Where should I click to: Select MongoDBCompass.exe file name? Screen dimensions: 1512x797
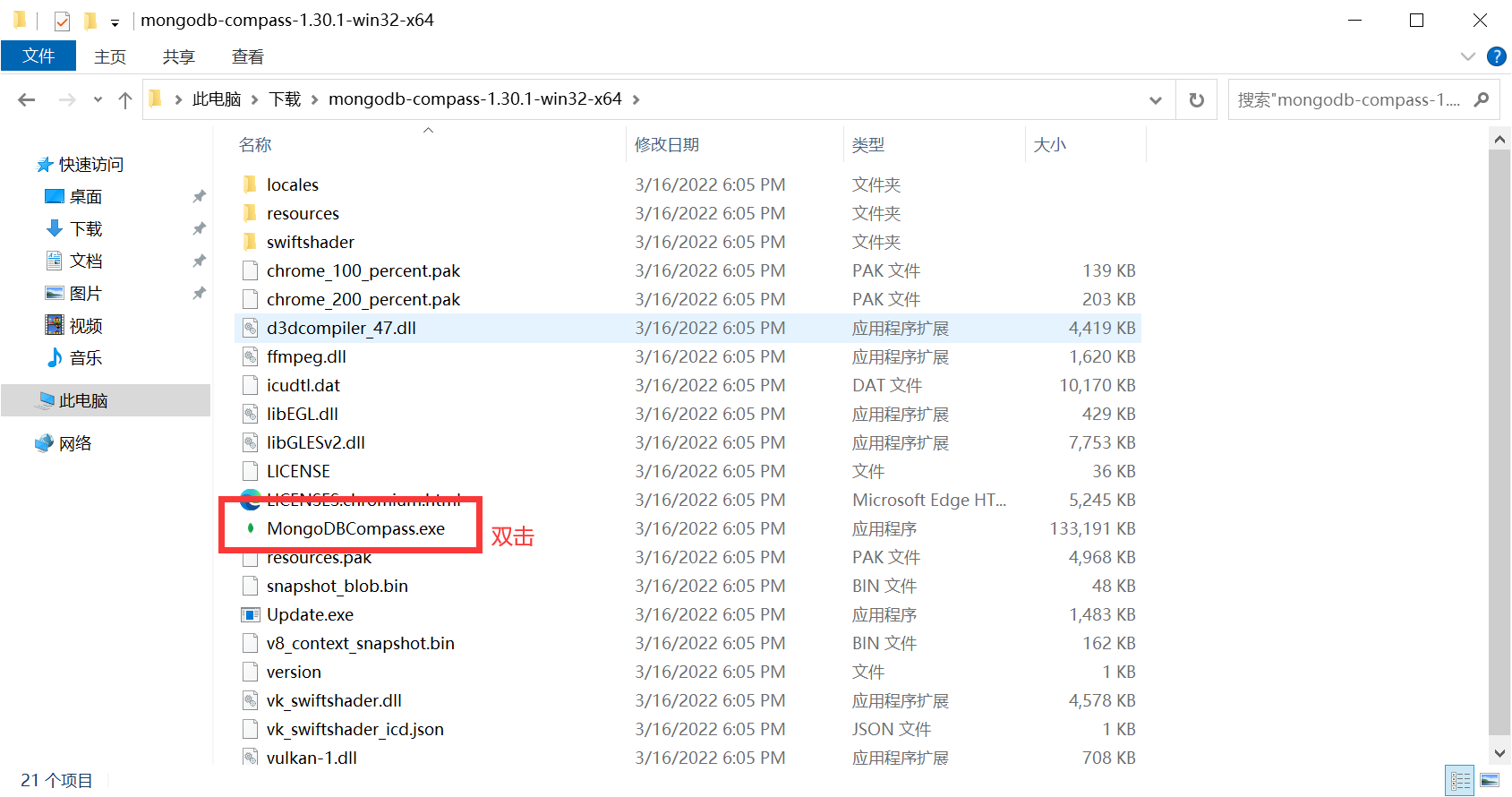pos(355,528)
